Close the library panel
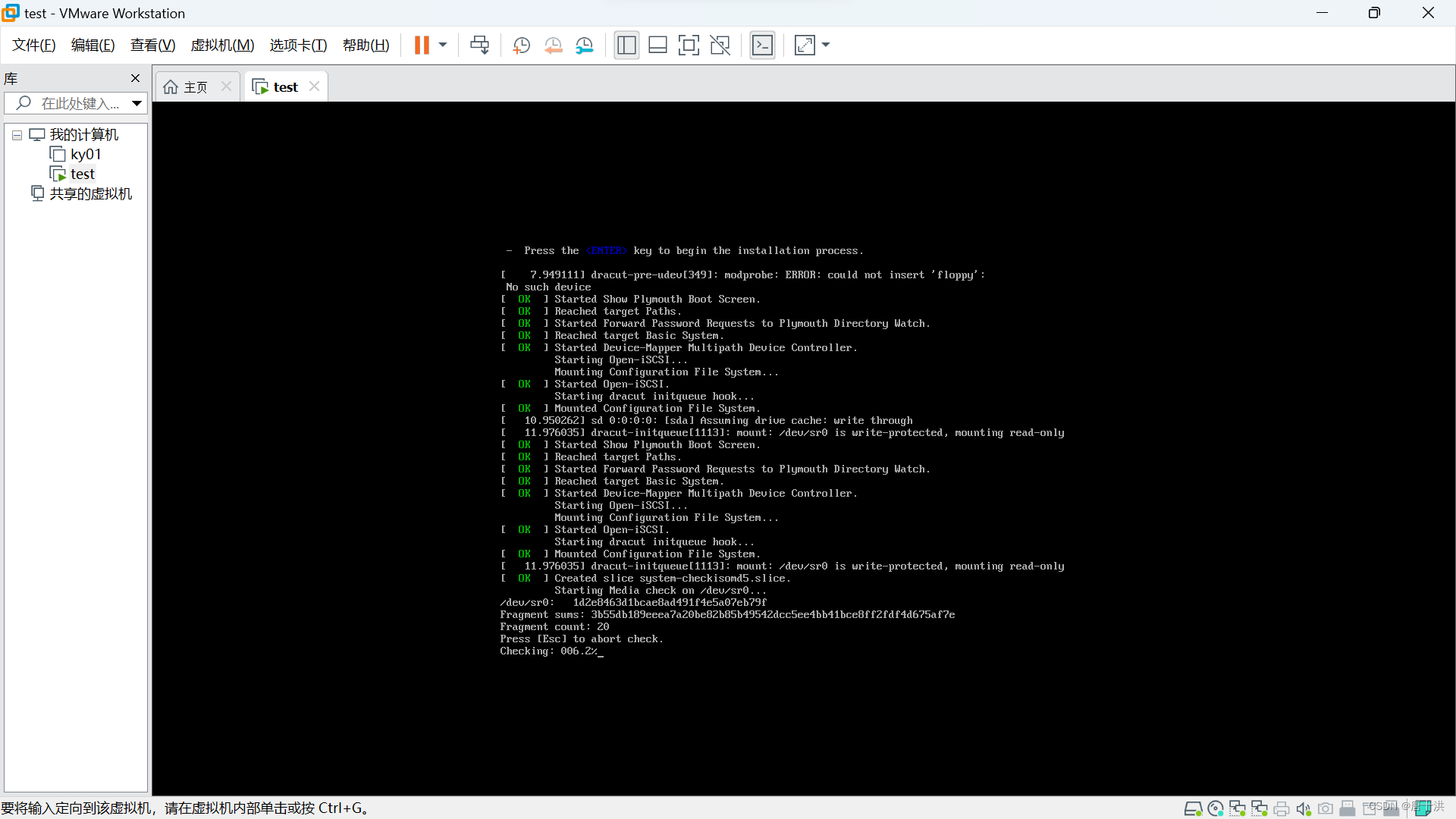Viewport: 1456px width, 819px height. (x=135, y=78)
